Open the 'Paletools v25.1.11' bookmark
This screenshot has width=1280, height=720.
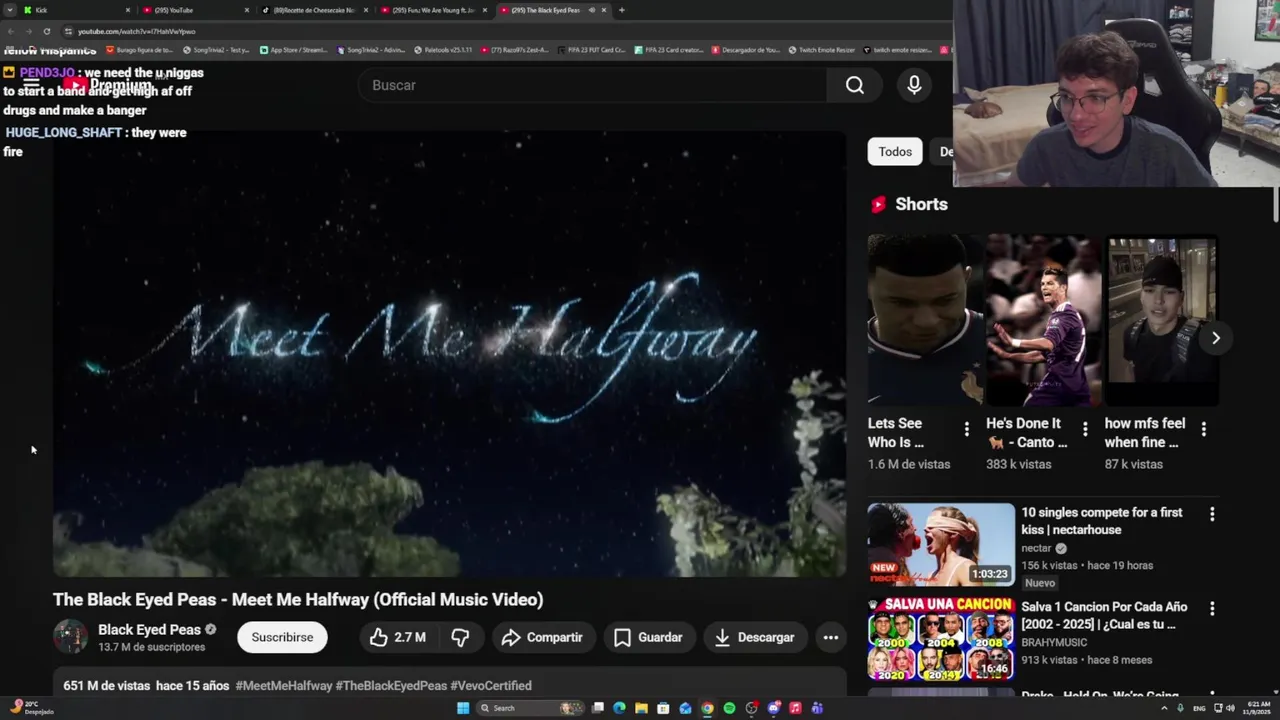[x=444, y=50]
